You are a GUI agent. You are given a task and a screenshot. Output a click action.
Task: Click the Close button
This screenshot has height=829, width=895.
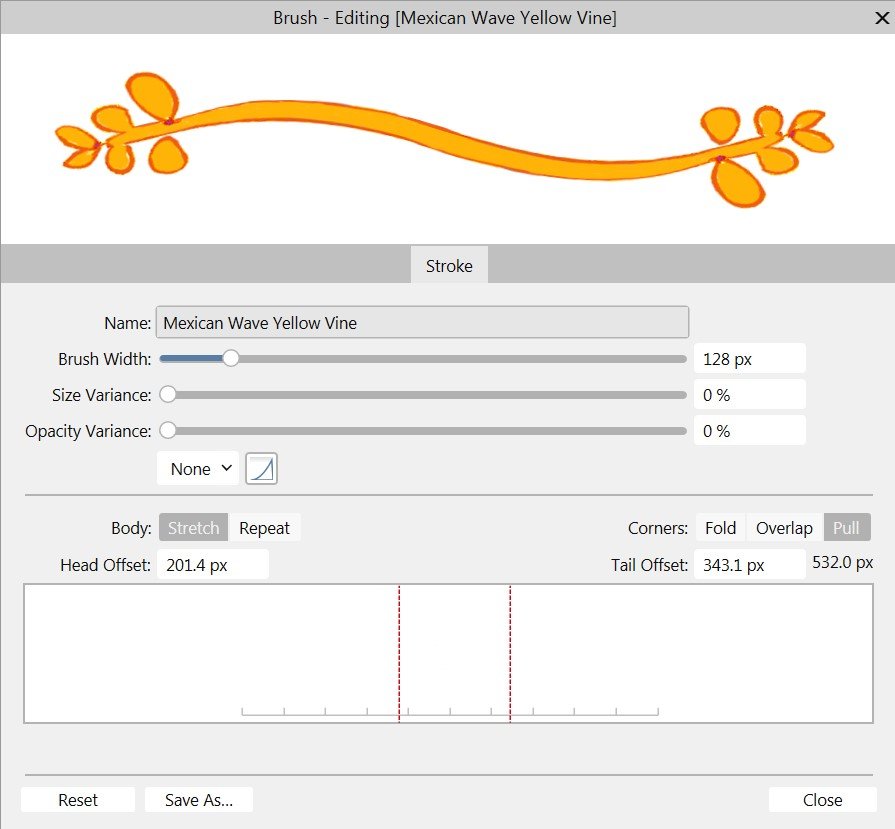(x=823, y=800)
